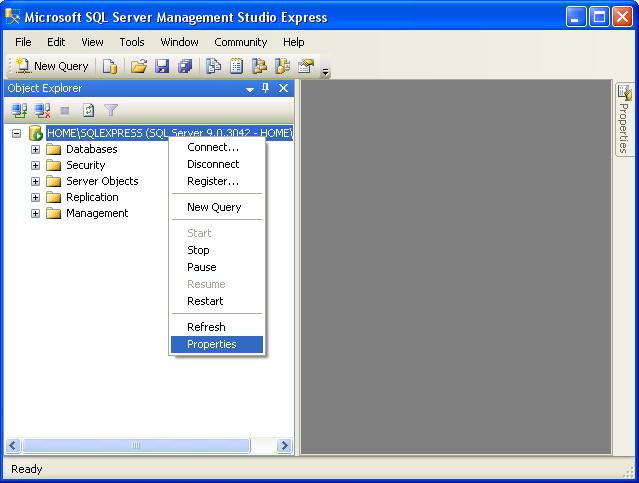Screen dimensions: 639x483
Task: Open Registered Servers toolbar icon
Action: [213, 66]
